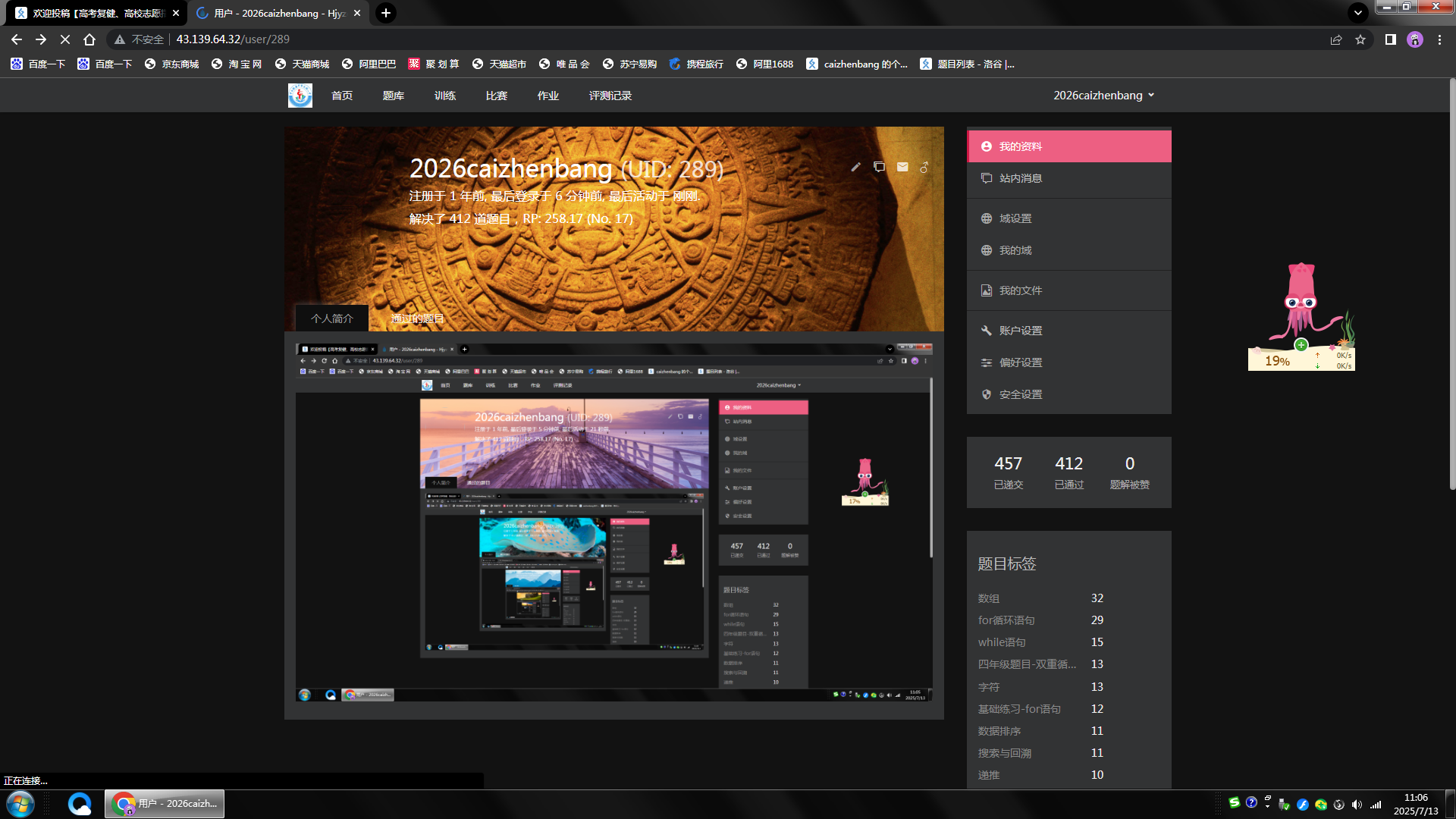The width and height of the screenshot is (1456, 819).
Task: Expand the Chrome tab search chevron
Action: [x=1358, y=13]
